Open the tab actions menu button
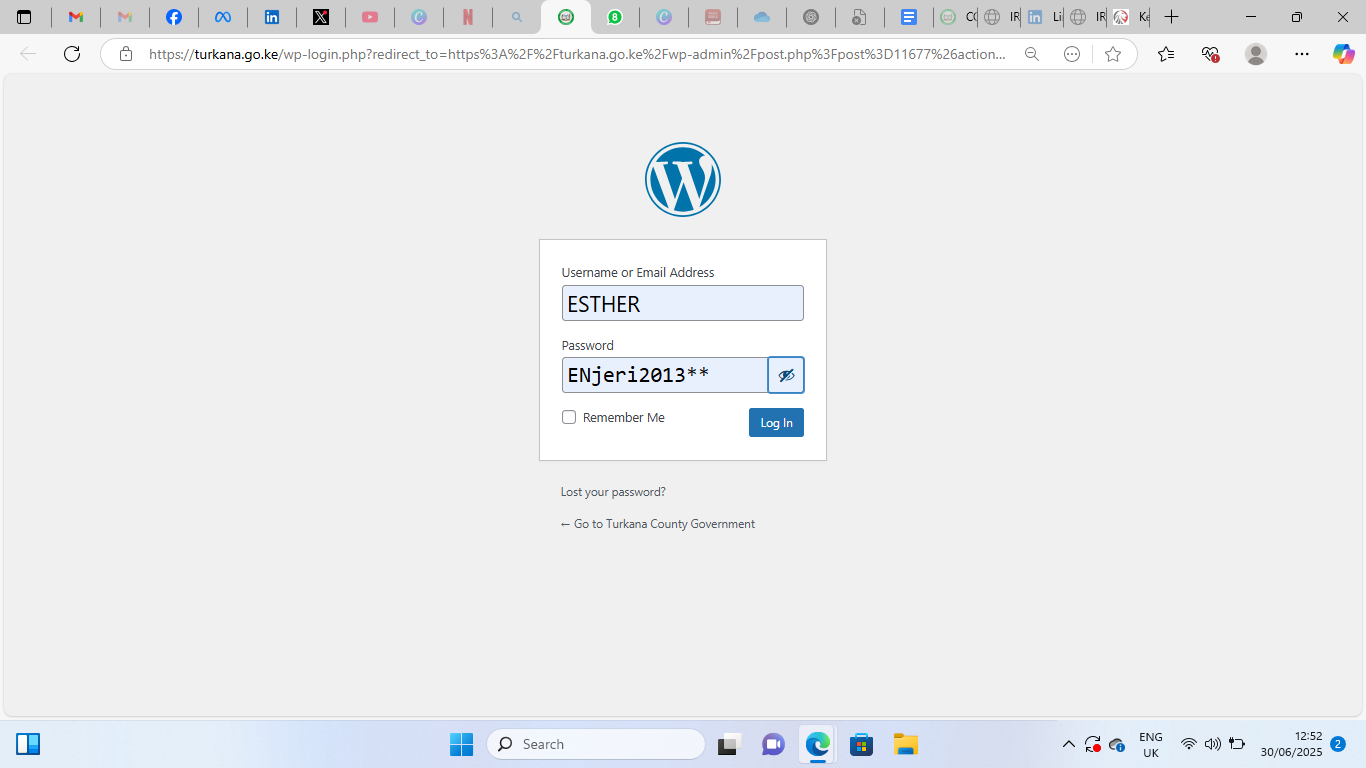Screen dimensions: 1366x768 point(24,17)
